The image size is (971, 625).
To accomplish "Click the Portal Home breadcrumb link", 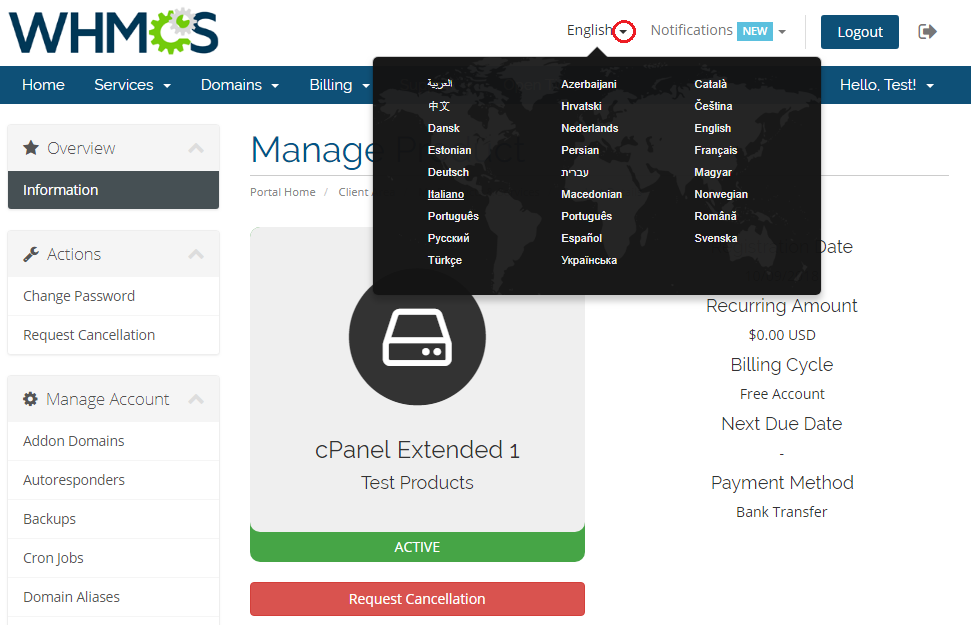I will 283,192.
